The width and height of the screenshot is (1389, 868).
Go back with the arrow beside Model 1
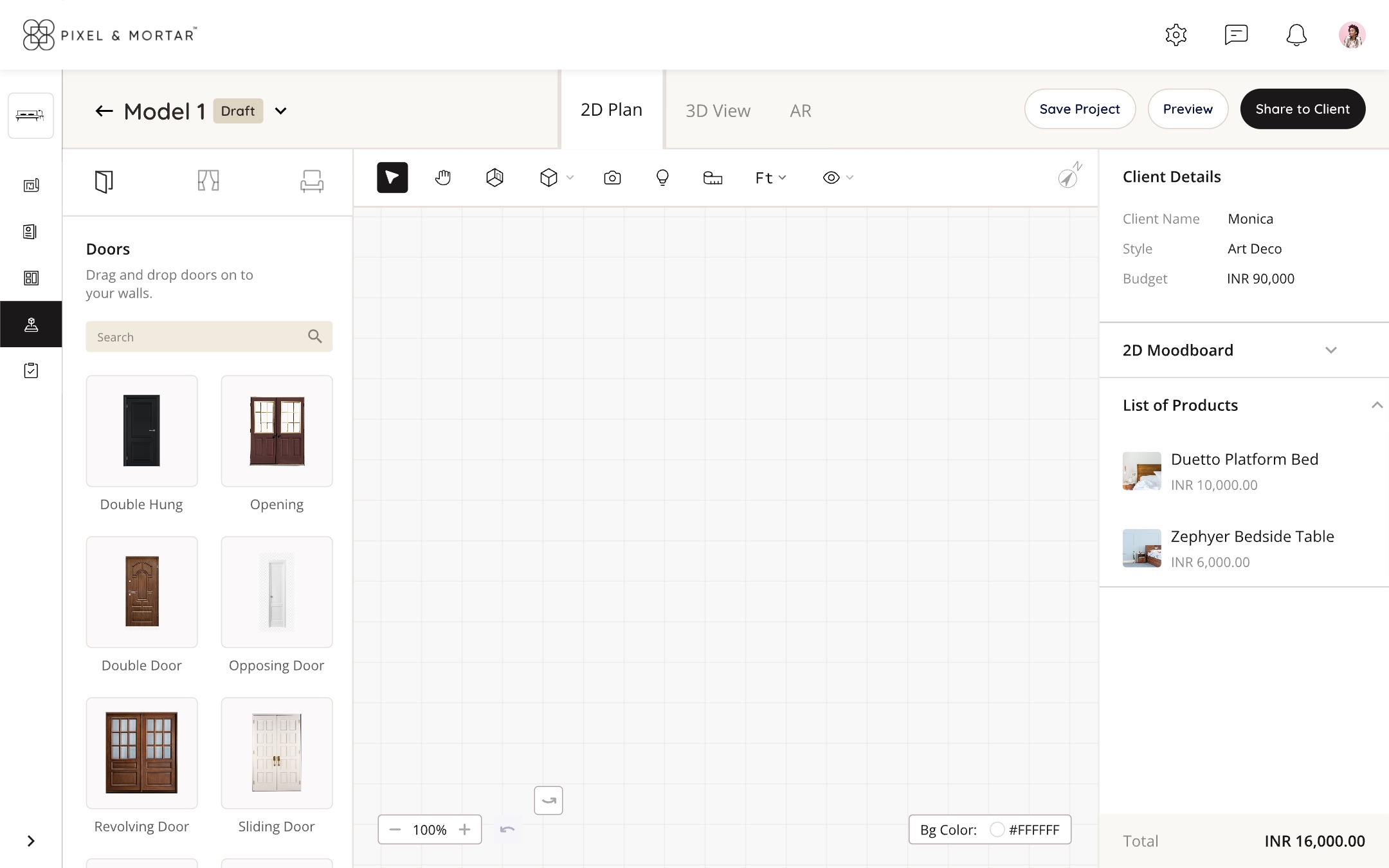click(x=104, y=111)
